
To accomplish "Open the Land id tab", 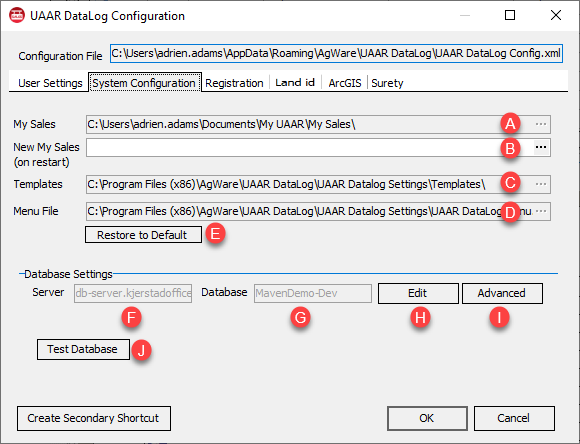I will (x=295, y=83).
